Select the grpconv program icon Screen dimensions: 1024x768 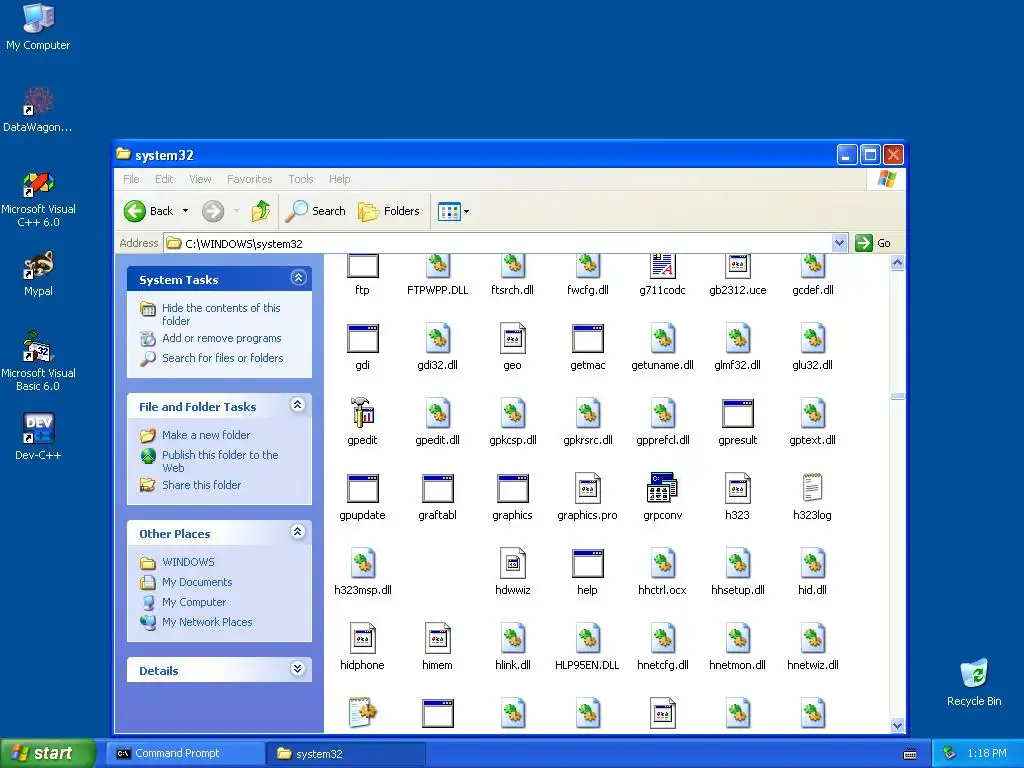tap(662, 488)
